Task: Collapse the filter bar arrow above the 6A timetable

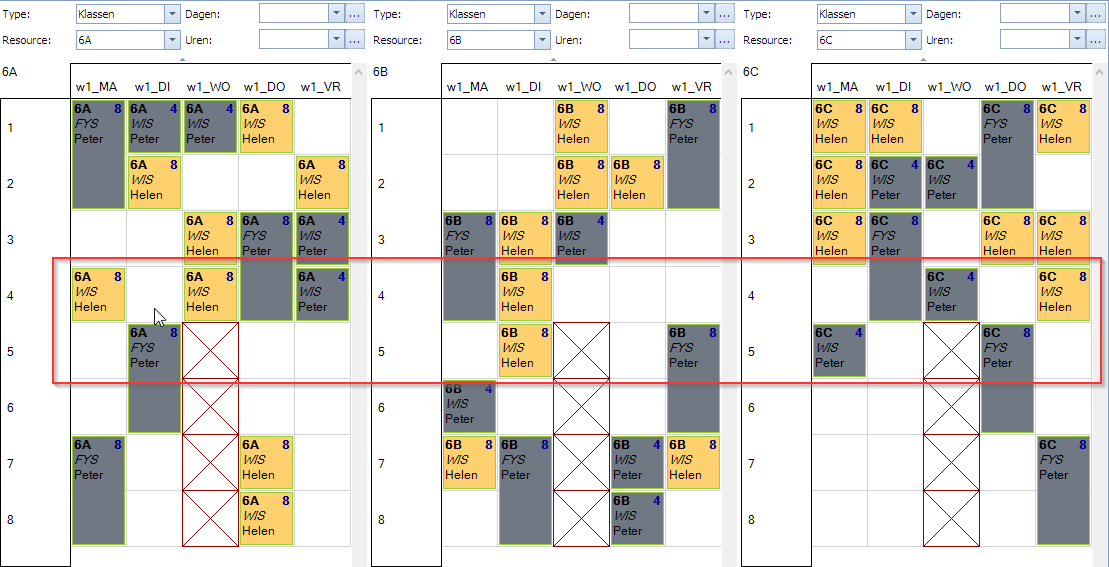Action: pos(182,60)
